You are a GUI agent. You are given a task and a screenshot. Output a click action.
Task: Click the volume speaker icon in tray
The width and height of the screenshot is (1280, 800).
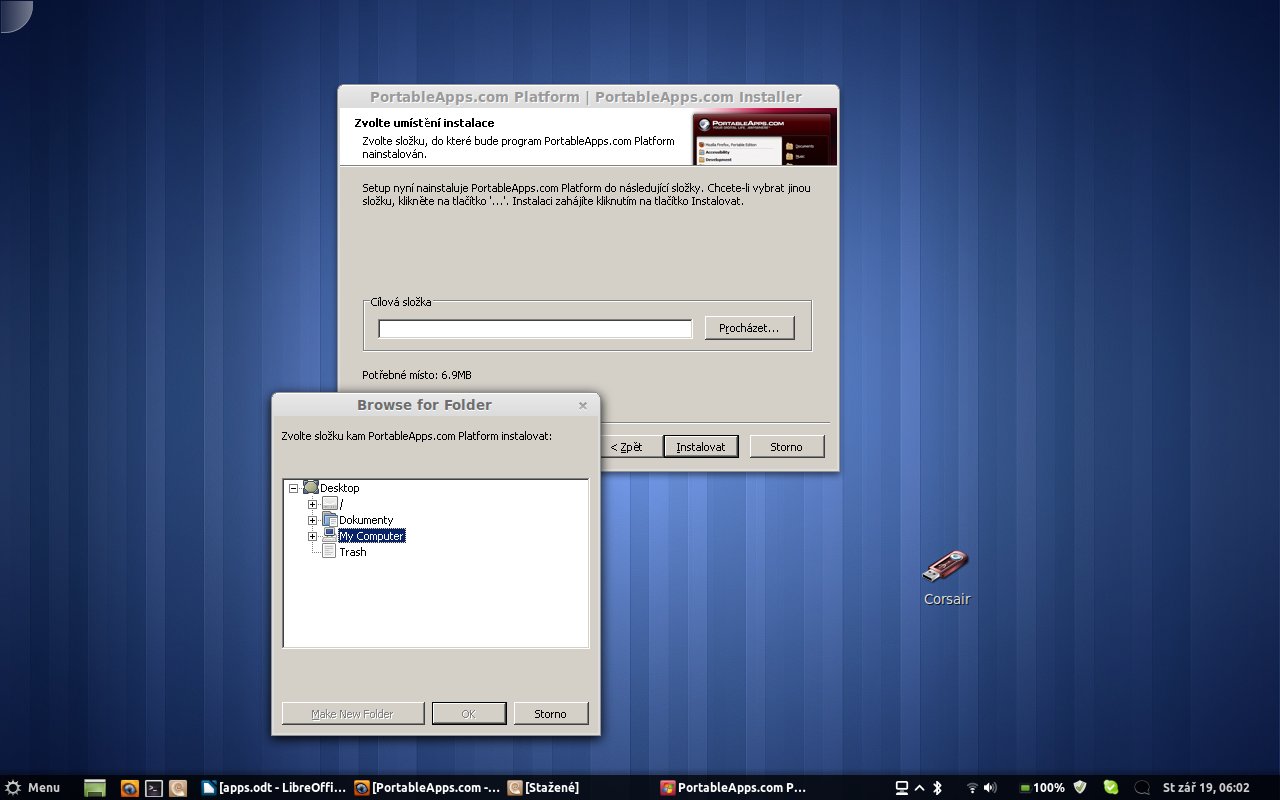pos(990,788)
